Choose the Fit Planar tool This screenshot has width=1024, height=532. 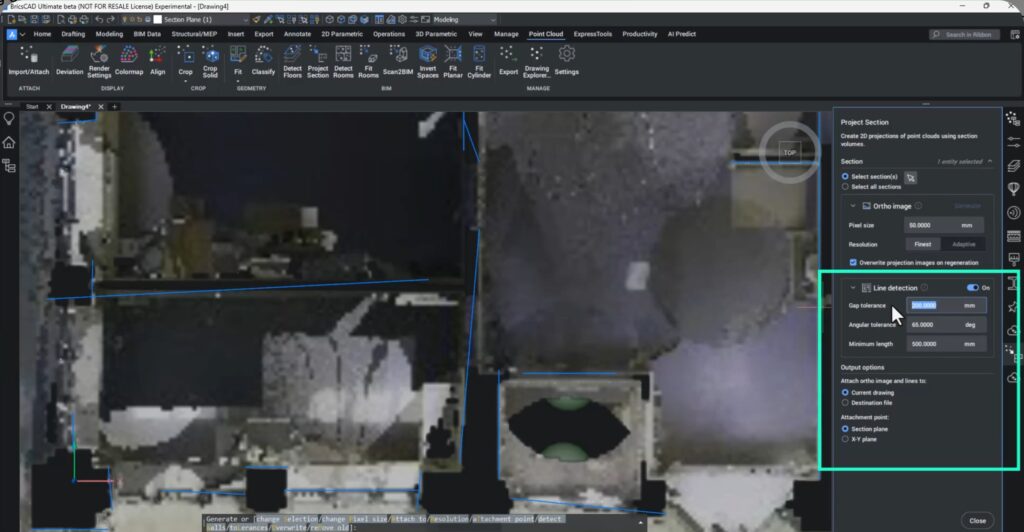[x=453, y=61]
